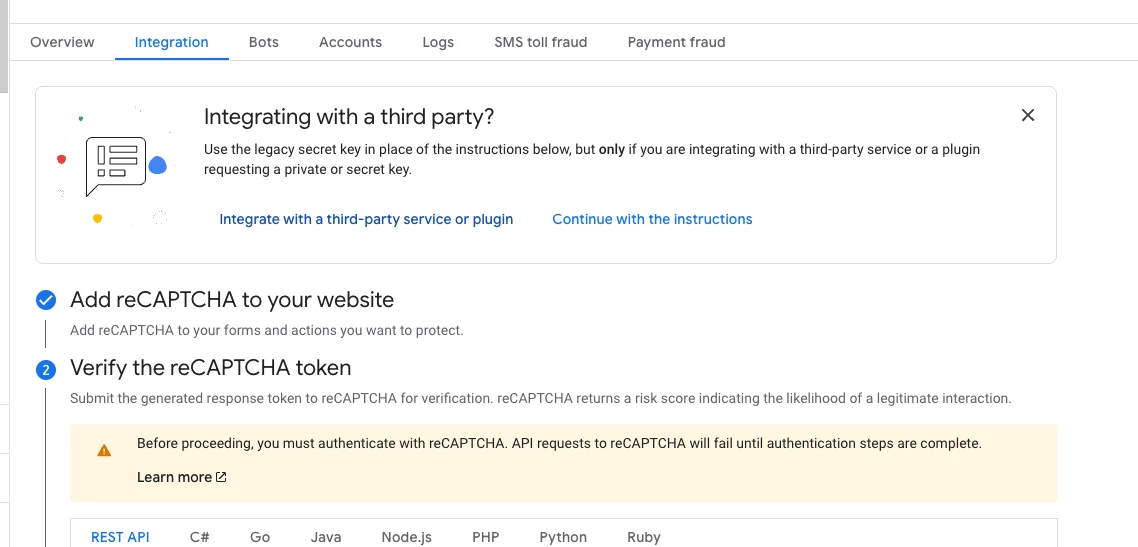Select the Node.js code tab
1138x547 pixels.
tap(406, 537)
